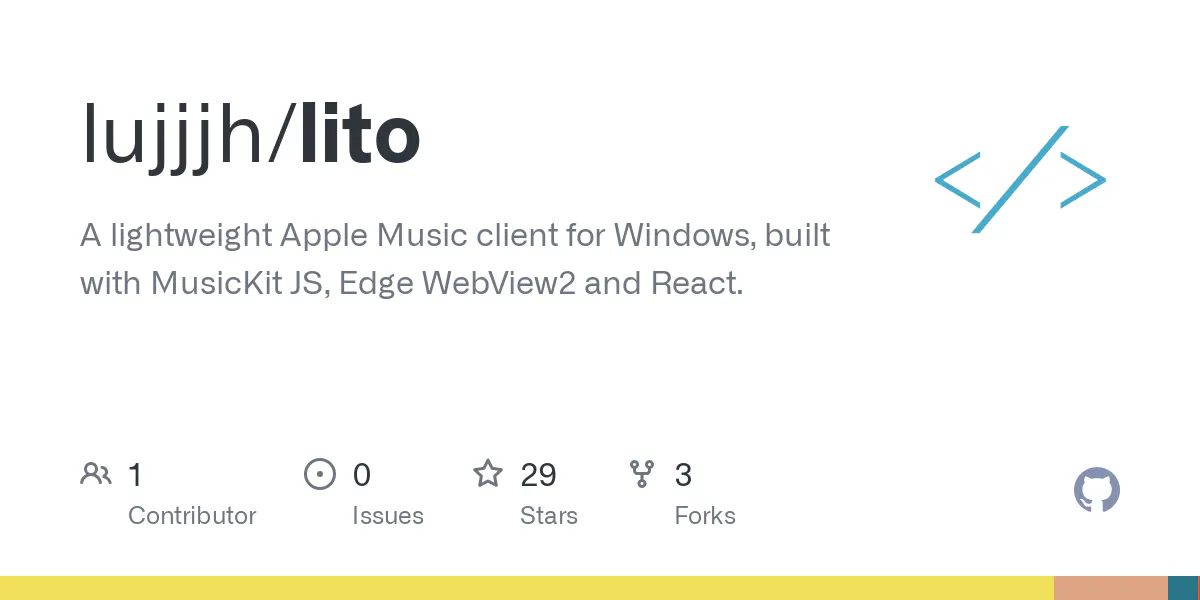Open the Issues label
The image size is (1200, 600).
pos(388,516)
